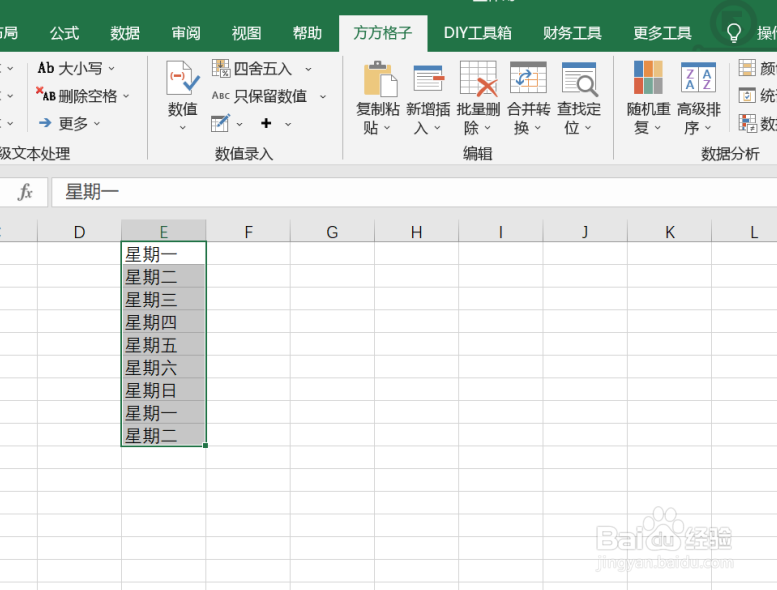Open the 视图 ribbon tab
This screenshot has height=590, width=777.
click(x=246, y=33)
